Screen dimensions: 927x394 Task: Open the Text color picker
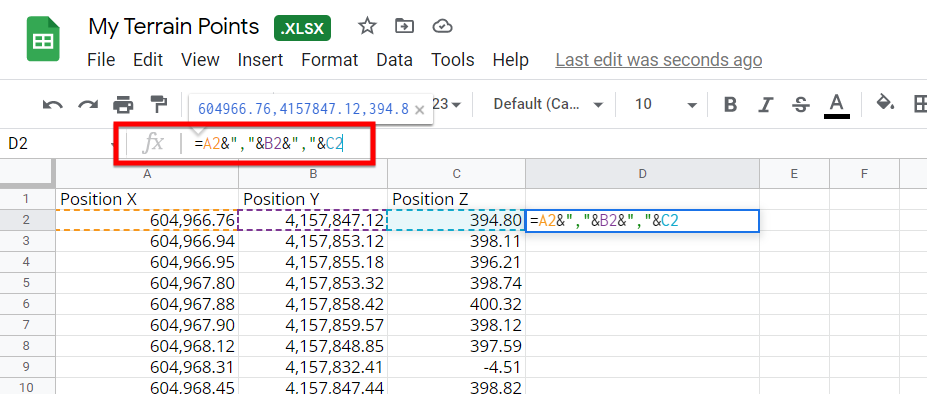click(837, 106)
